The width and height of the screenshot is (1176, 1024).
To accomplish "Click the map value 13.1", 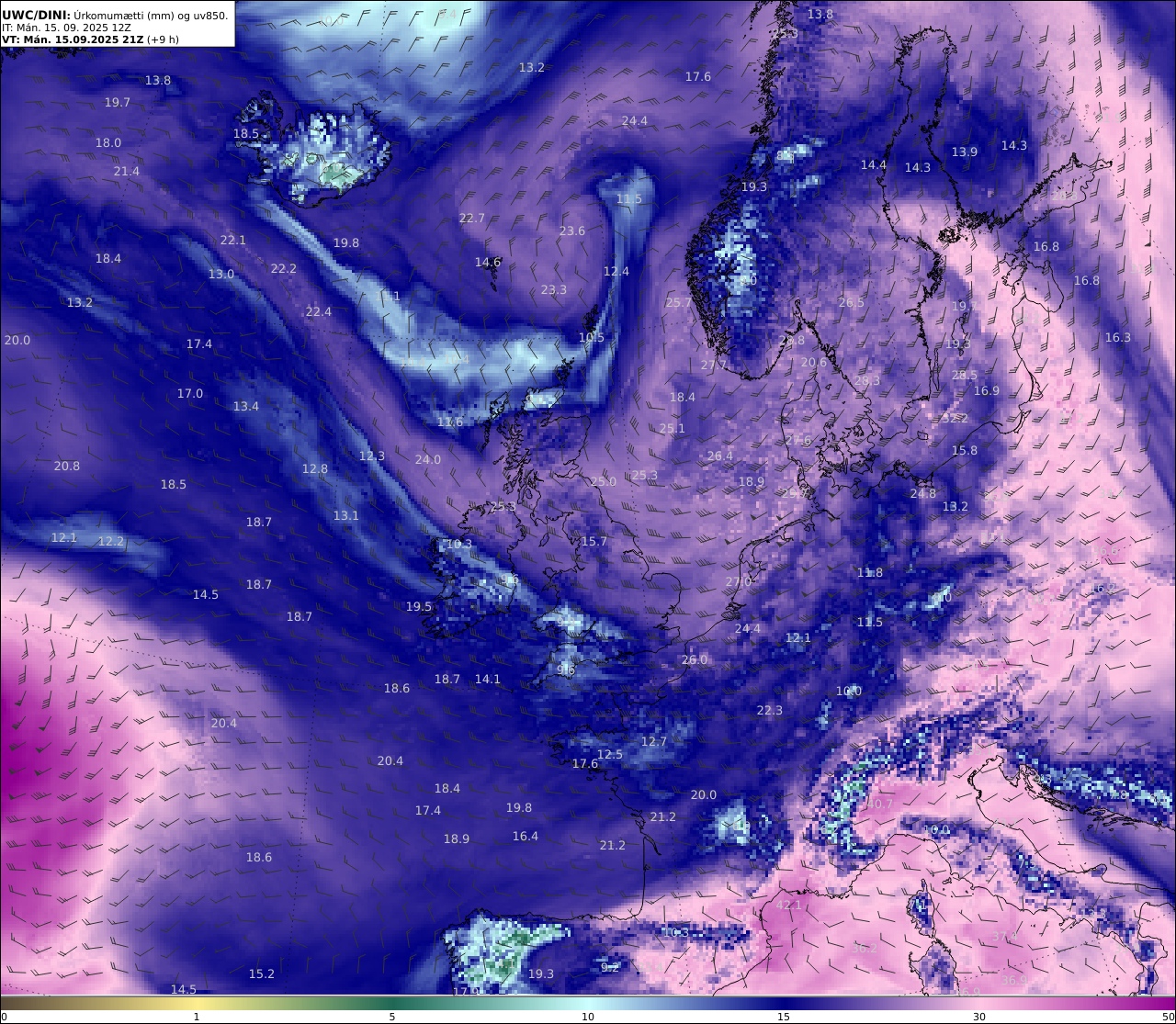I will point(346,516).
